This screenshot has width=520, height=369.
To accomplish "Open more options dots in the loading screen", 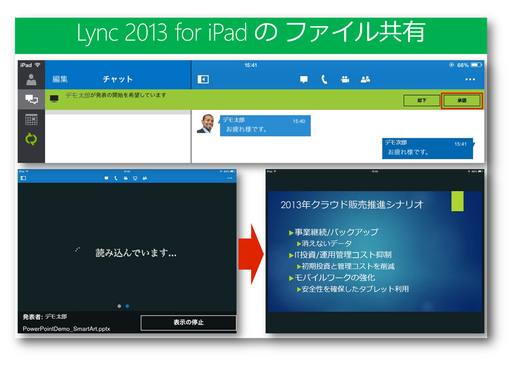I will point(229,178).
